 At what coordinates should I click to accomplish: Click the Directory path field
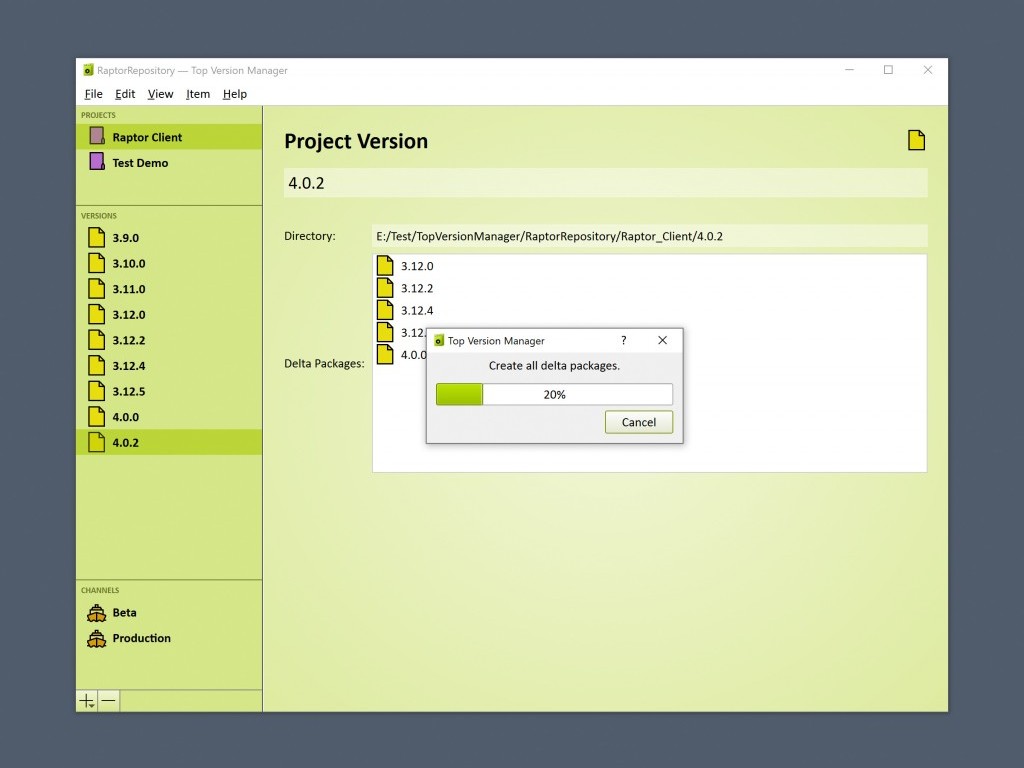click(648, 236)
